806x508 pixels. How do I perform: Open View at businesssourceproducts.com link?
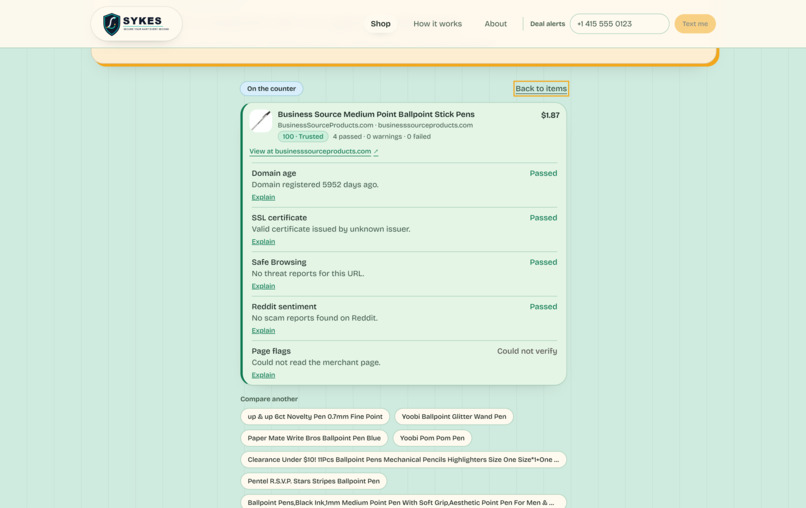pos(314,151)
